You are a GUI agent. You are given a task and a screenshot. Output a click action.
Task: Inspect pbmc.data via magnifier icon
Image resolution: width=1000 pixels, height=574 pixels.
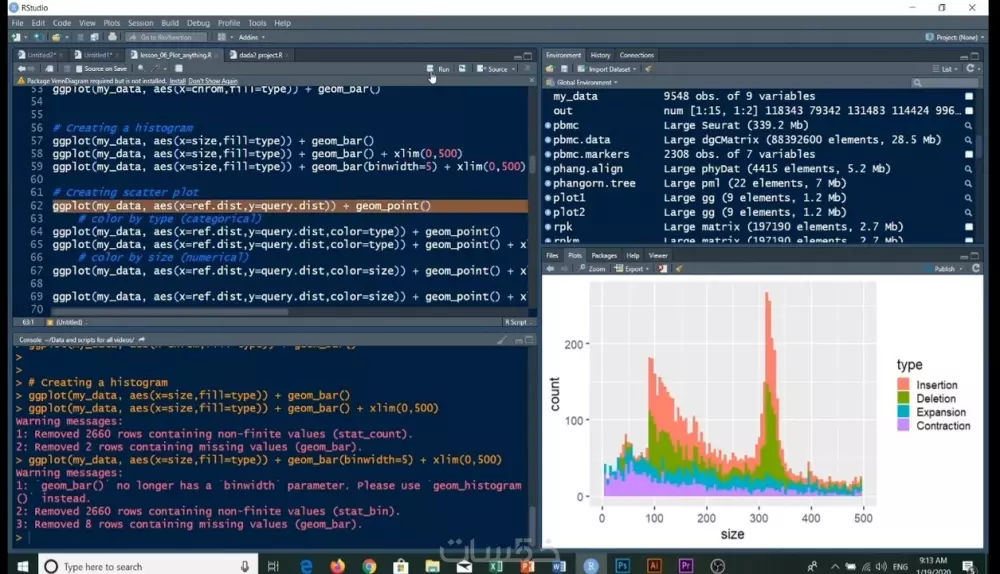[969, 140]
